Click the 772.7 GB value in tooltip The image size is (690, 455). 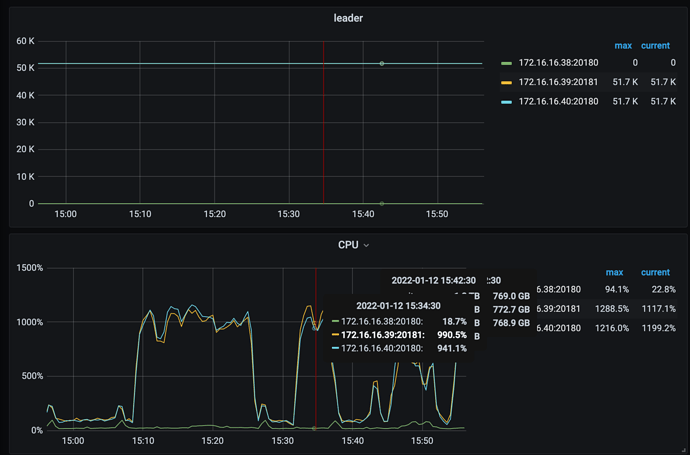pos(511,310)
